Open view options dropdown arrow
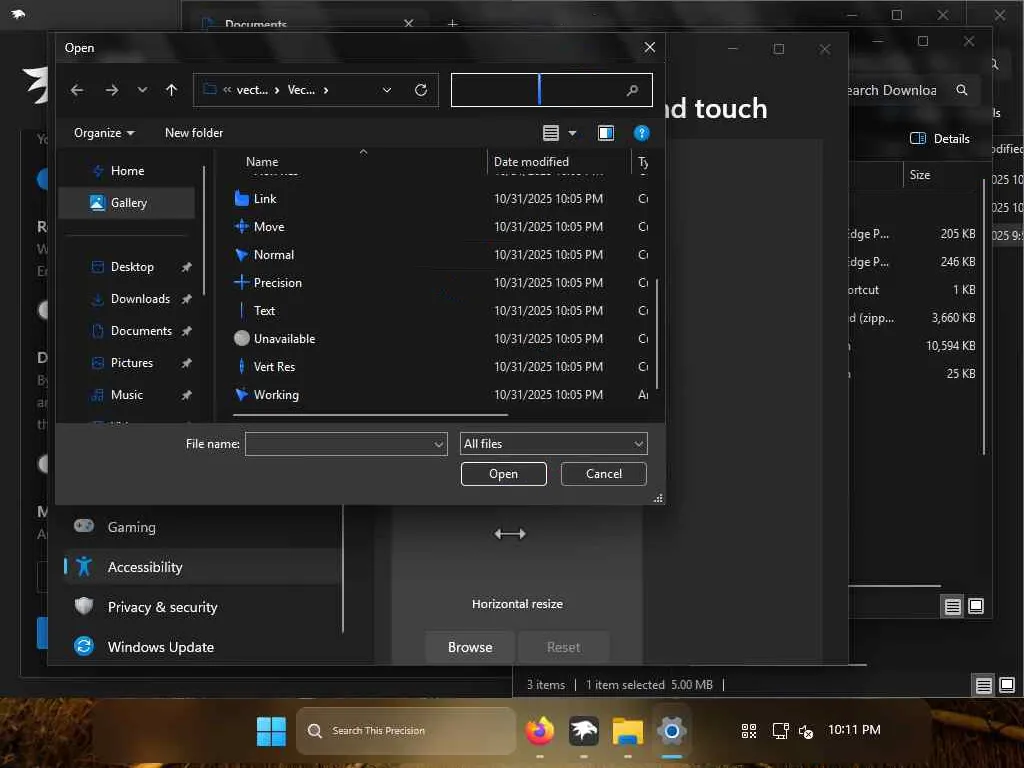1024x768 pixels. point(573,133)
